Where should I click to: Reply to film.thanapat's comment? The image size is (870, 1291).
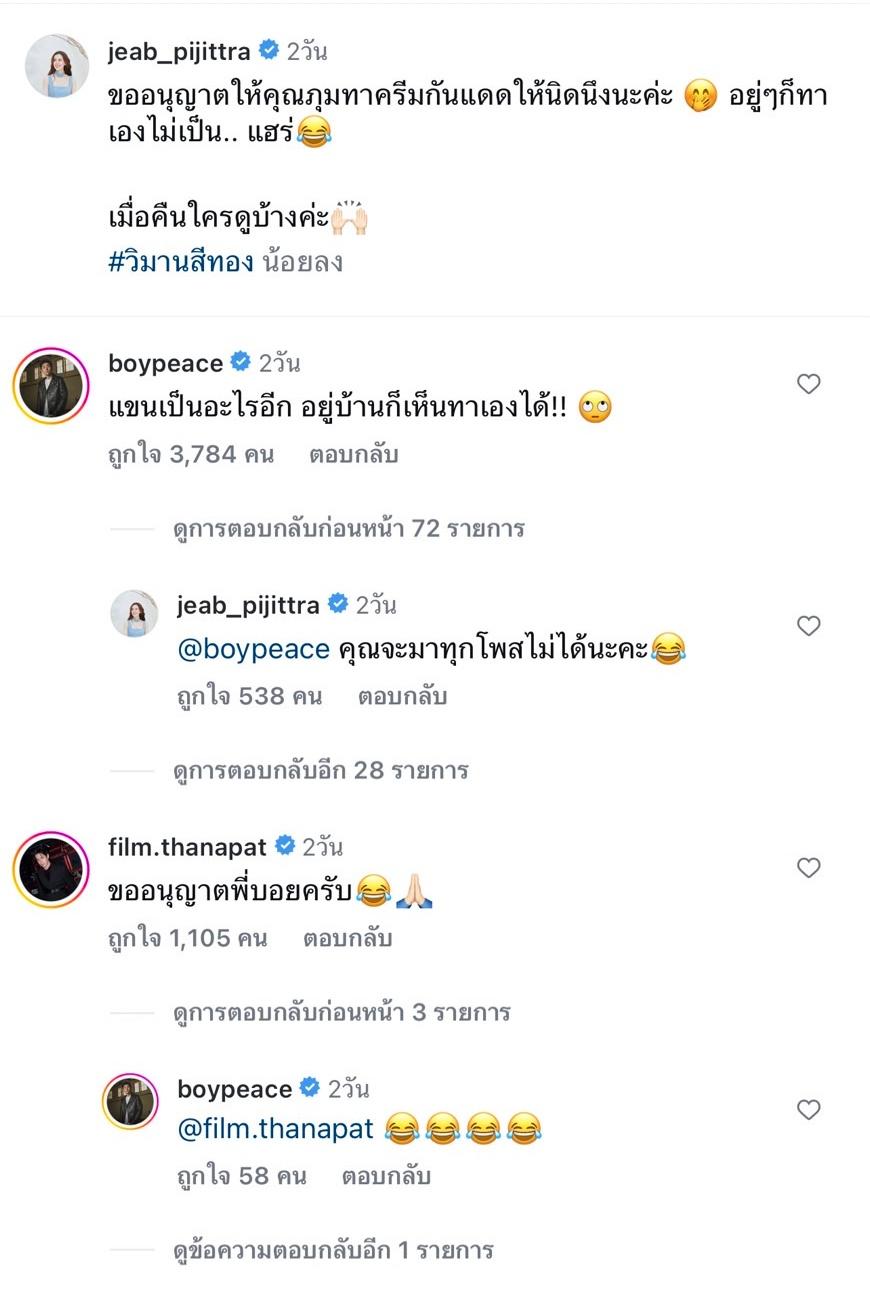(346, 939)
